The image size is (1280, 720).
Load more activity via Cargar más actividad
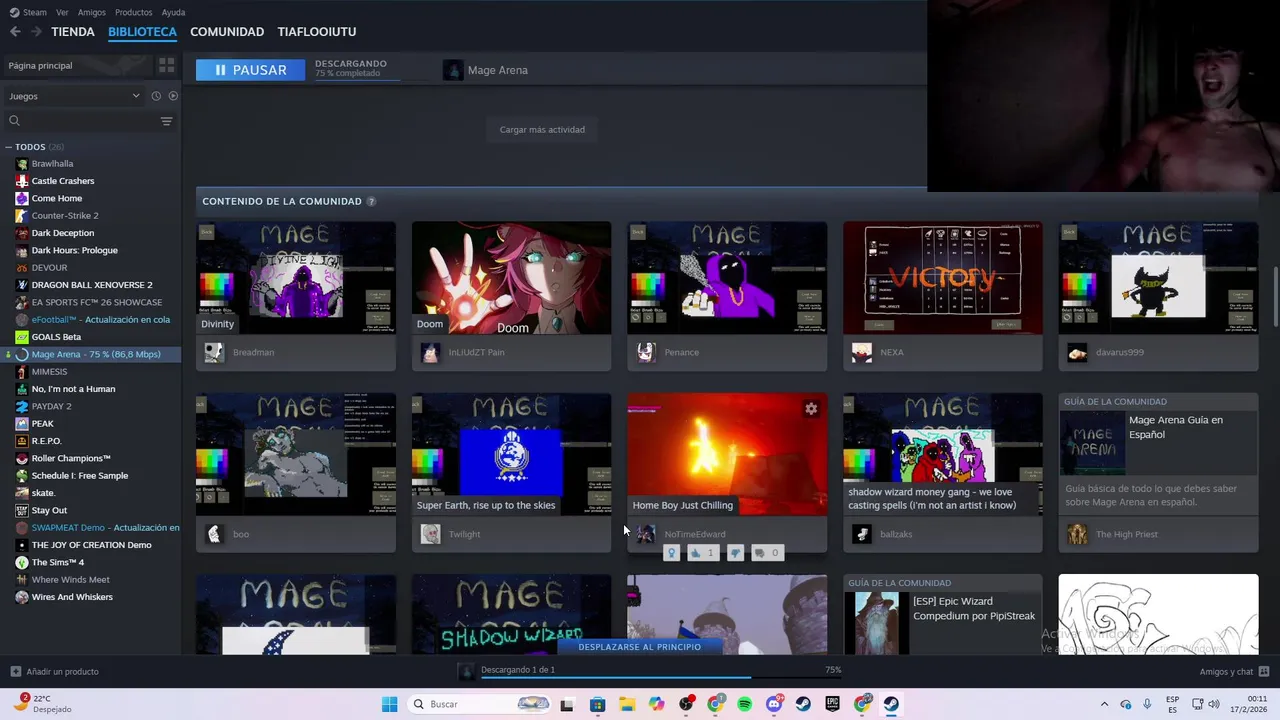(x=542, y=129)
